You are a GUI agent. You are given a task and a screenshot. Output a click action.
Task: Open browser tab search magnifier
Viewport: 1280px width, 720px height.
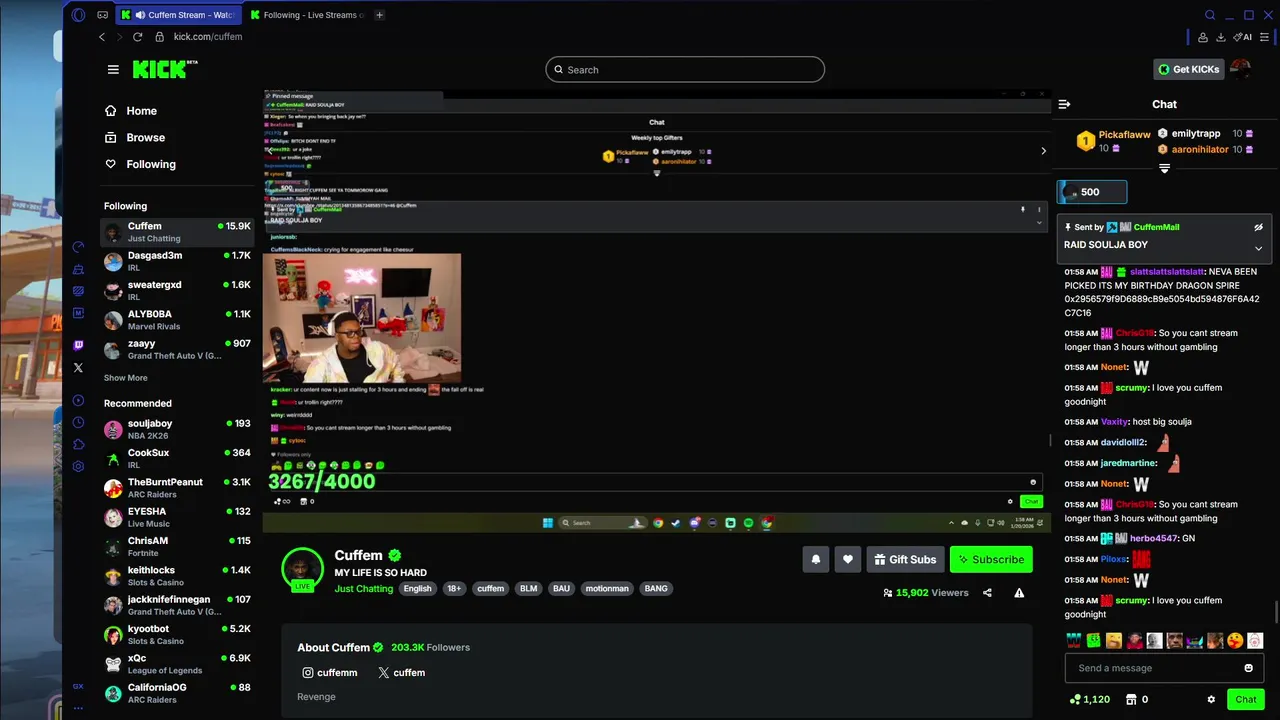(1210, 15)
